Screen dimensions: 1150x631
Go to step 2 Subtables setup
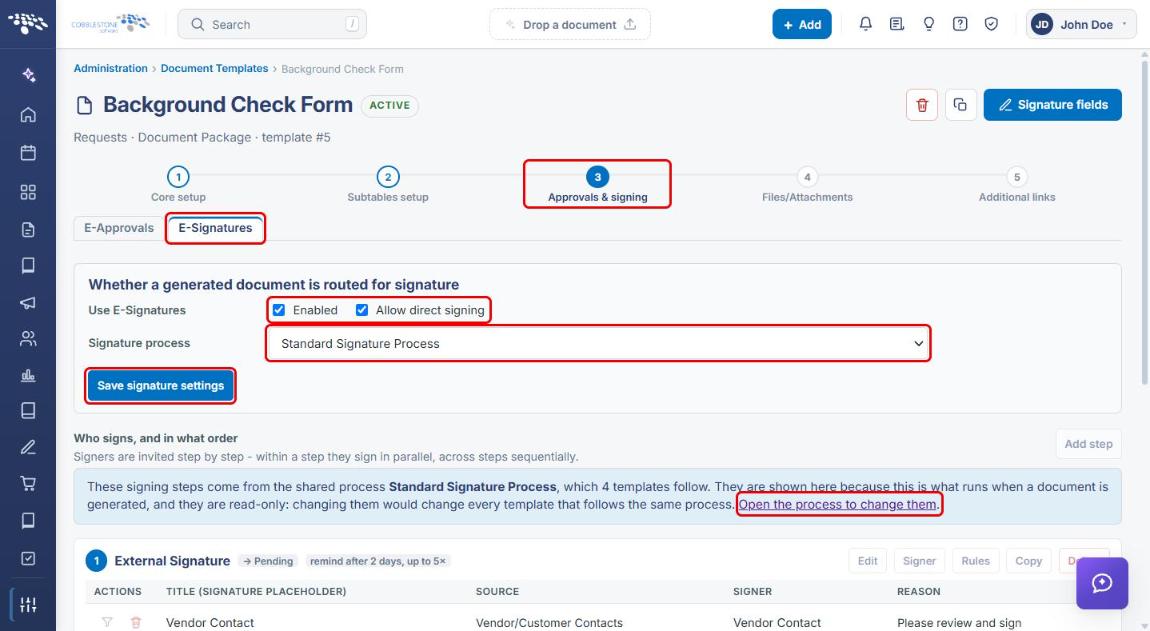point(388,184)
